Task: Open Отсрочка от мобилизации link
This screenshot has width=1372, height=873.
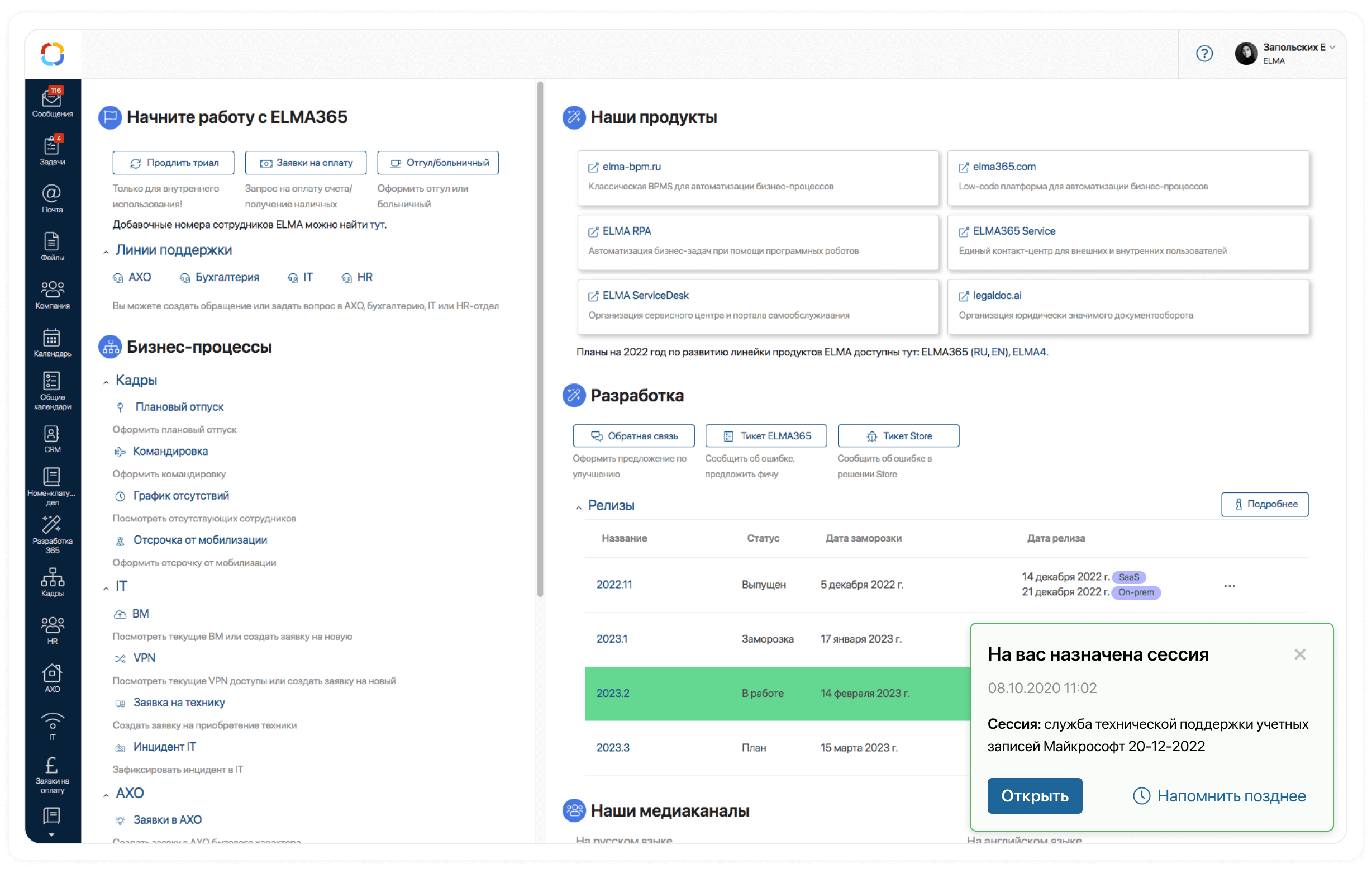Action: [200, 540]
